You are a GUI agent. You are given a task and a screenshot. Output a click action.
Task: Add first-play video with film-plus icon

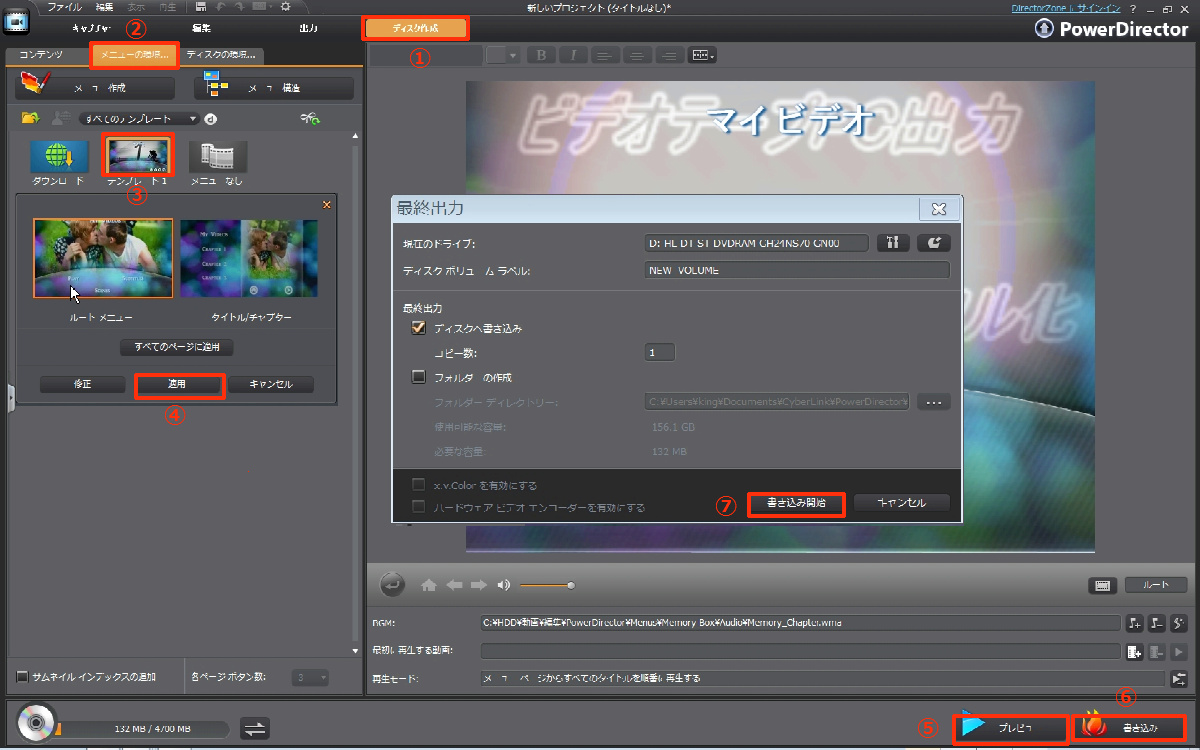(1135, 652)
